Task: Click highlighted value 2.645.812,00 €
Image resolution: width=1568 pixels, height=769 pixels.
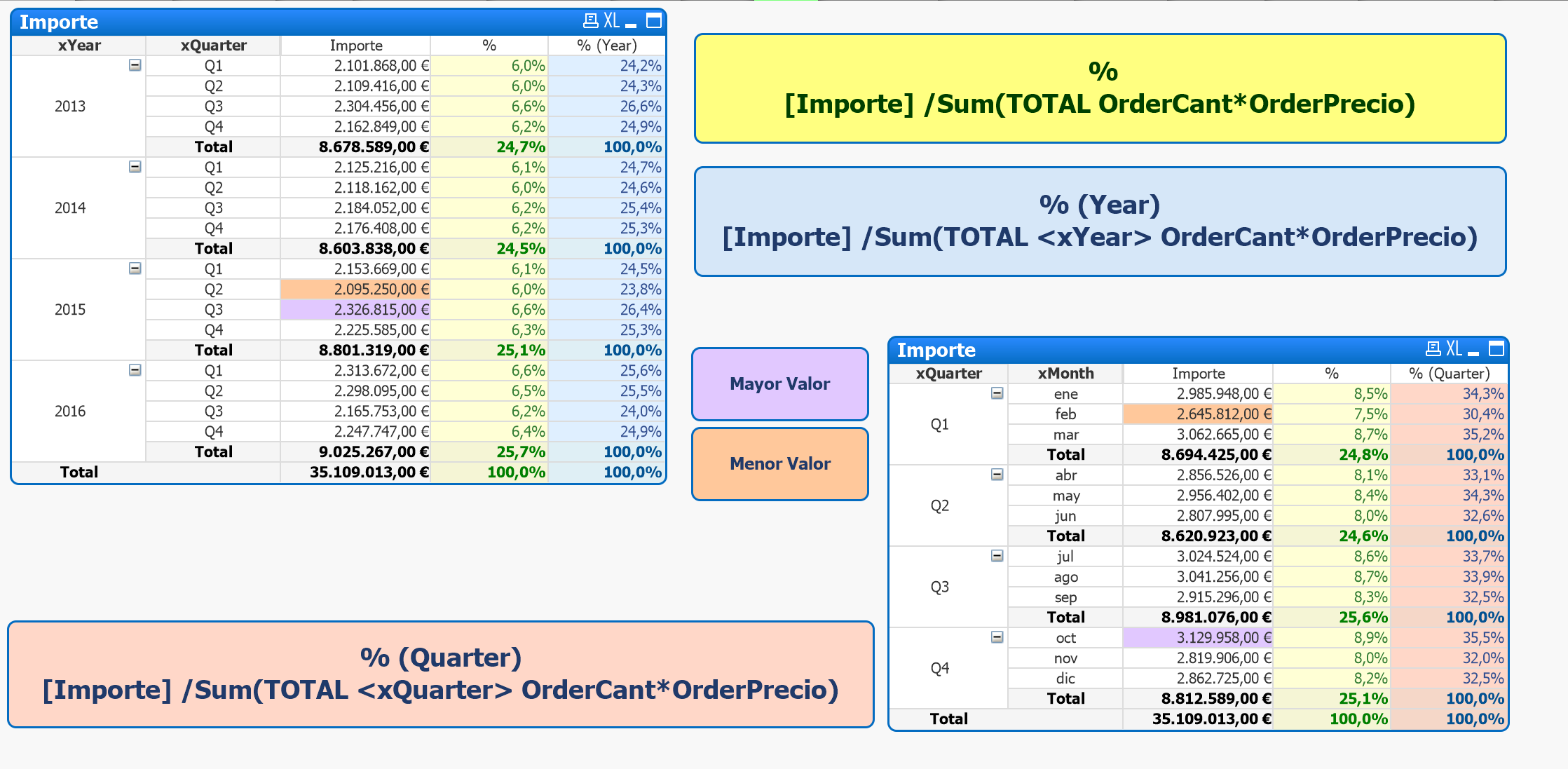Action: pyautogui.click(x=1198, y=414)
